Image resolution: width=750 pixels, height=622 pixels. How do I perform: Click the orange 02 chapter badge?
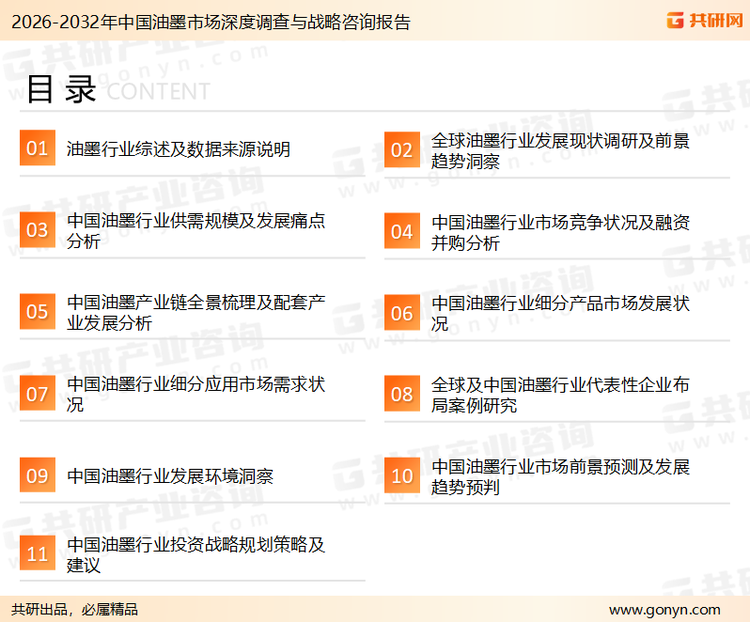coord(402,149)
